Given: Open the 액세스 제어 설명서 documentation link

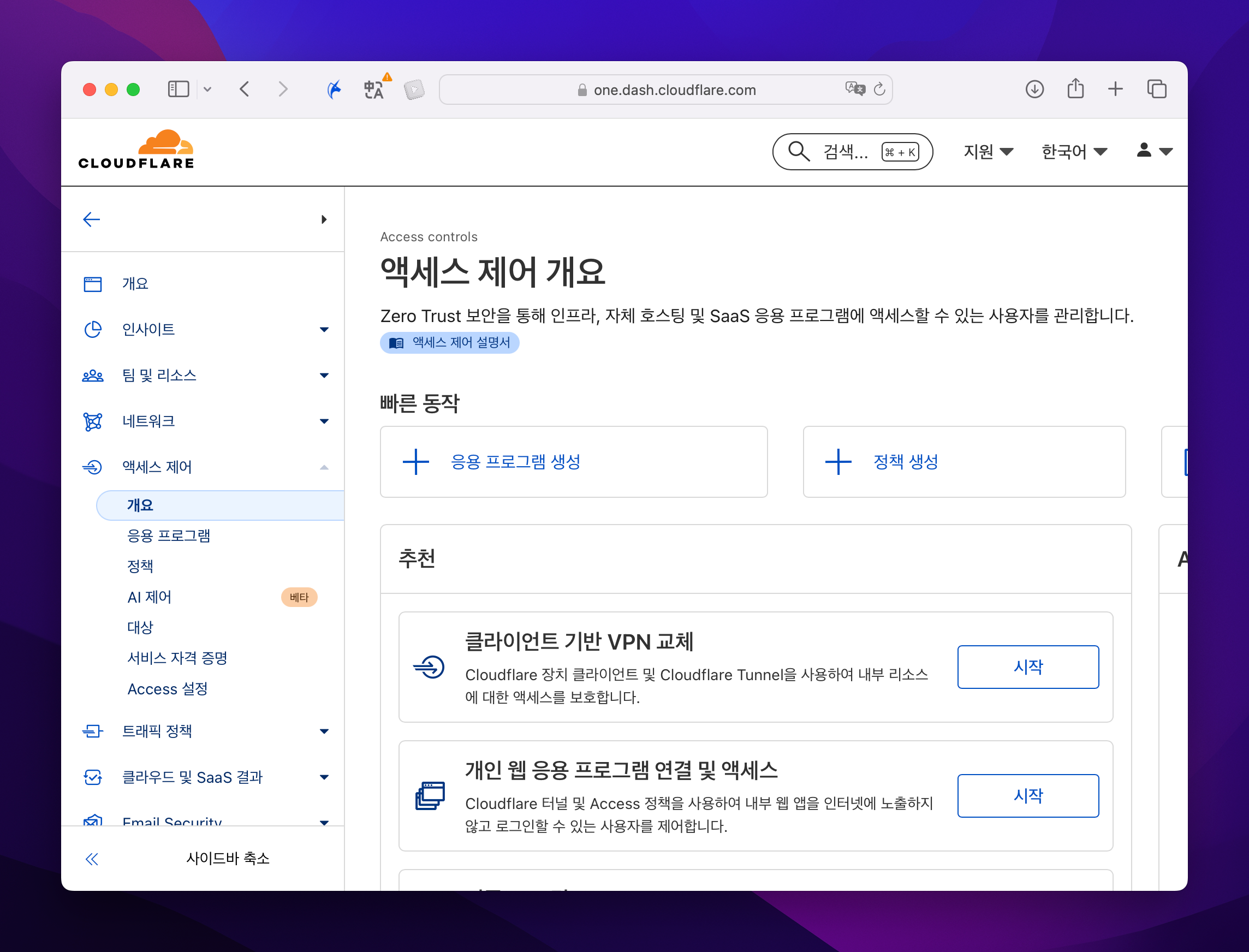Looking at the screenshot, I should [x=449, y=342].
